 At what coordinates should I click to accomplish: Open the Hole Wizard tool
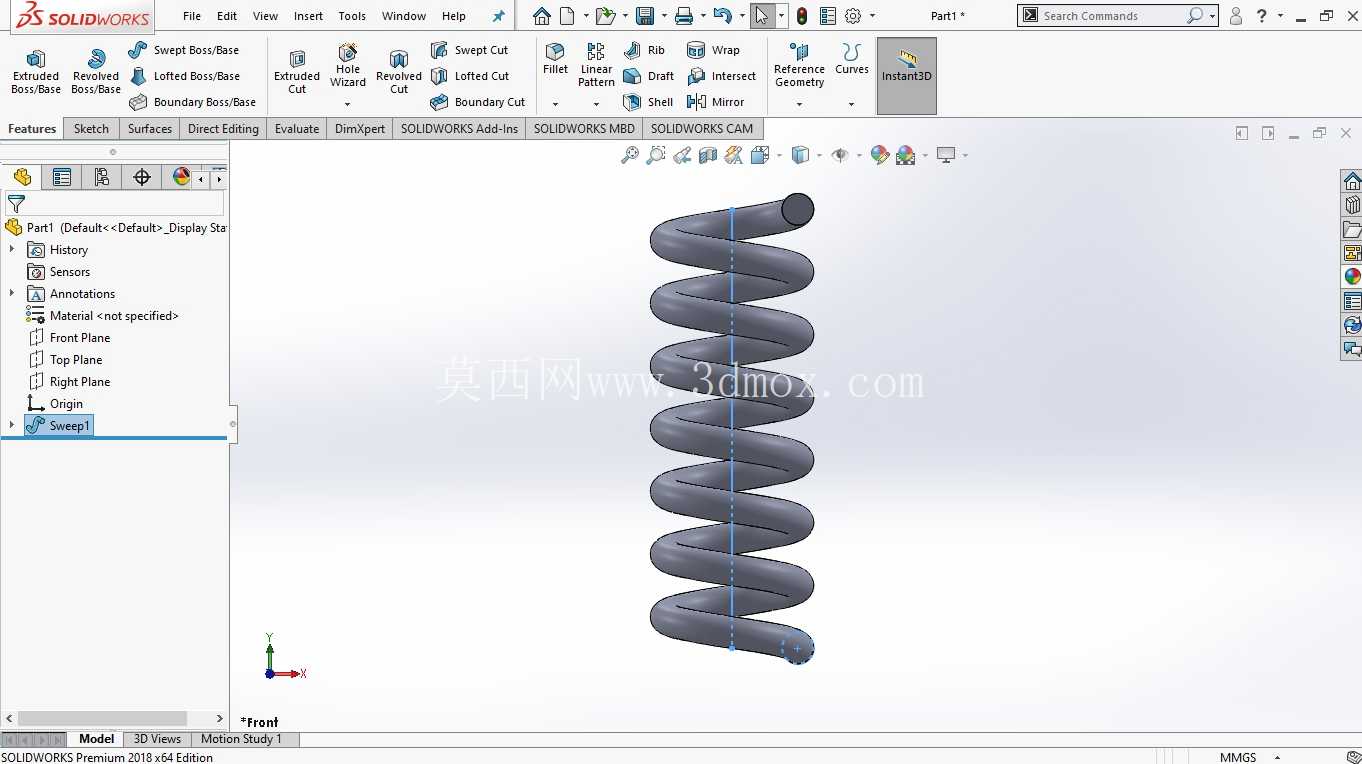click(348, 66)
